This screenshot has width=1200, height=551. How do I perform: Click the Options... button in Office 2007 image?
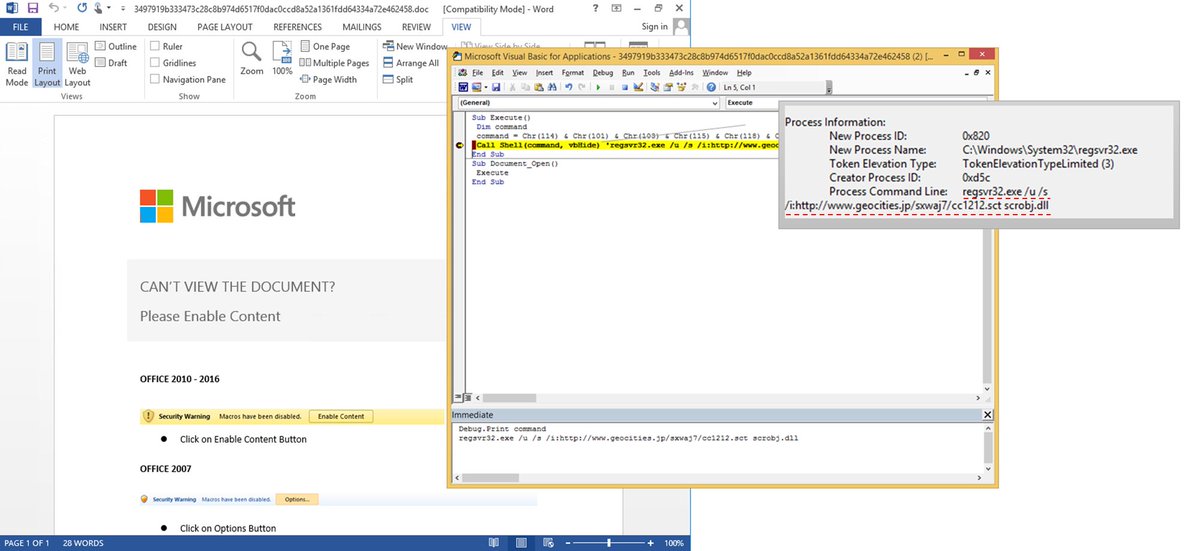[x=297, y=499]
